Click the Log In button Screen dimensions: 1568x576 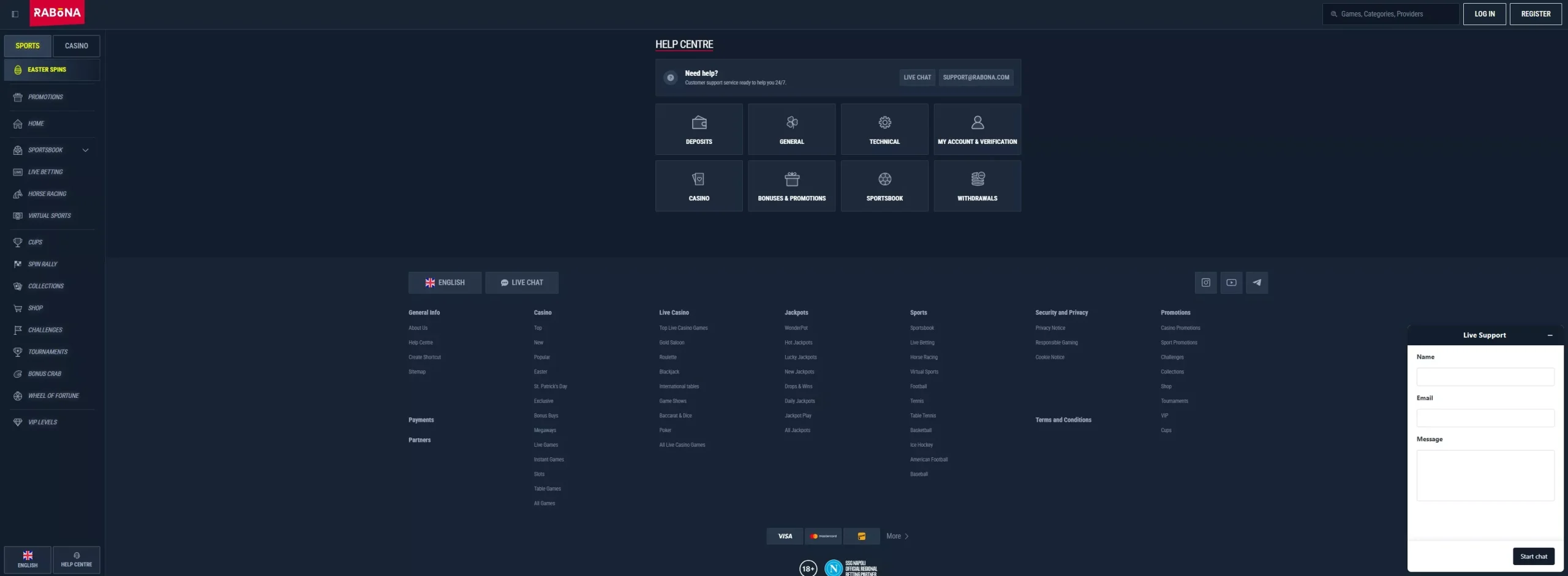1484,14
